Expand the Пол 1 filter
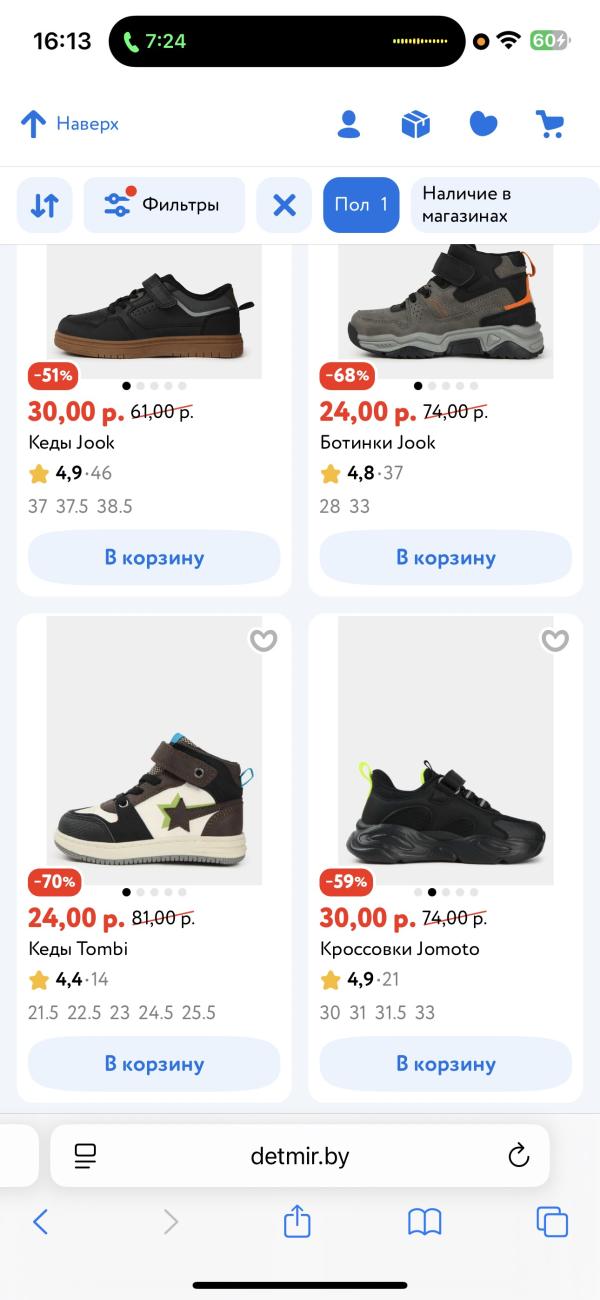This screenshot has height=1300, width=600. pyautogui.click(x=361, y=205)
